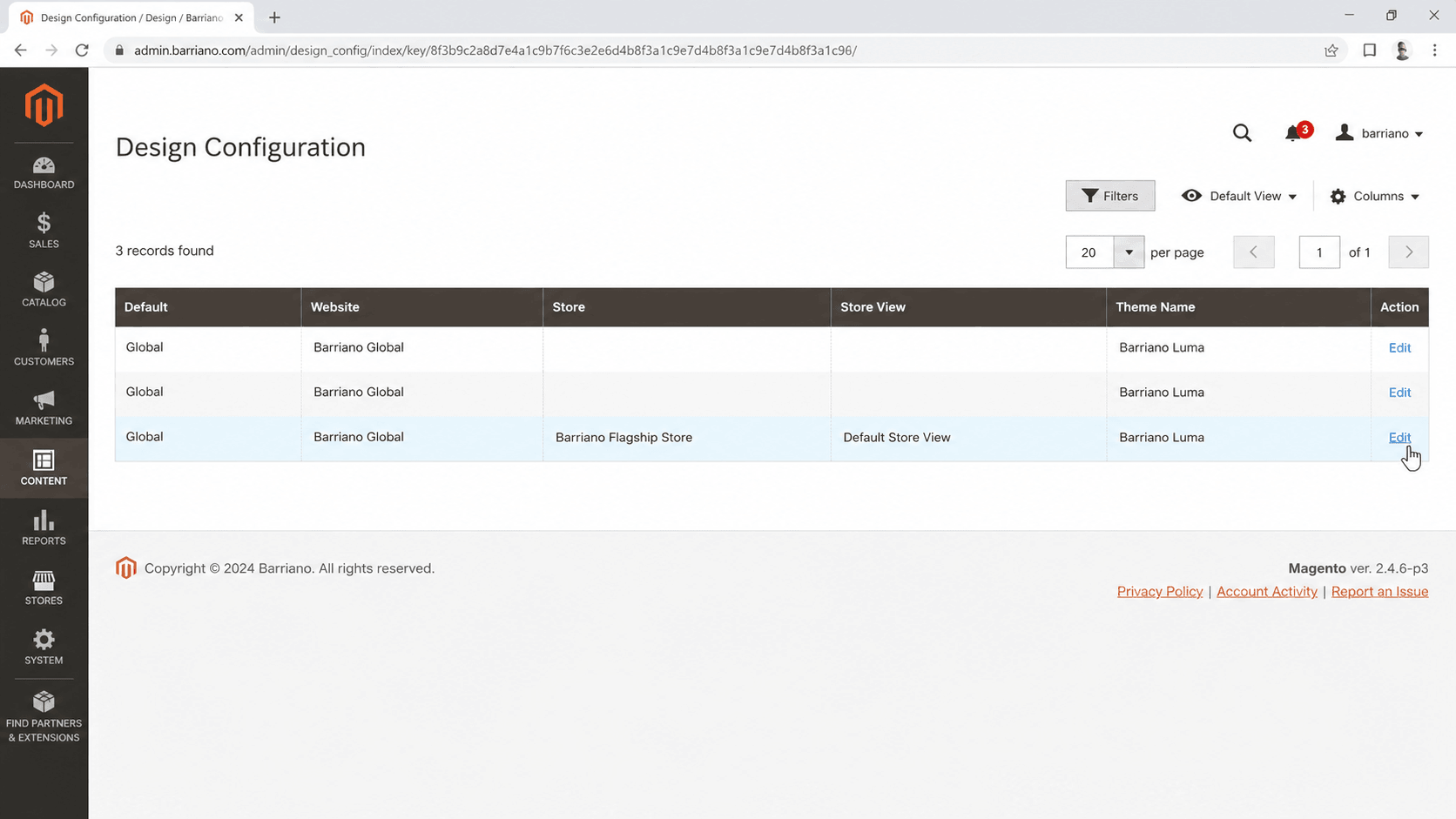
Task: Click the browser back arrow
Action: [21, 50]
